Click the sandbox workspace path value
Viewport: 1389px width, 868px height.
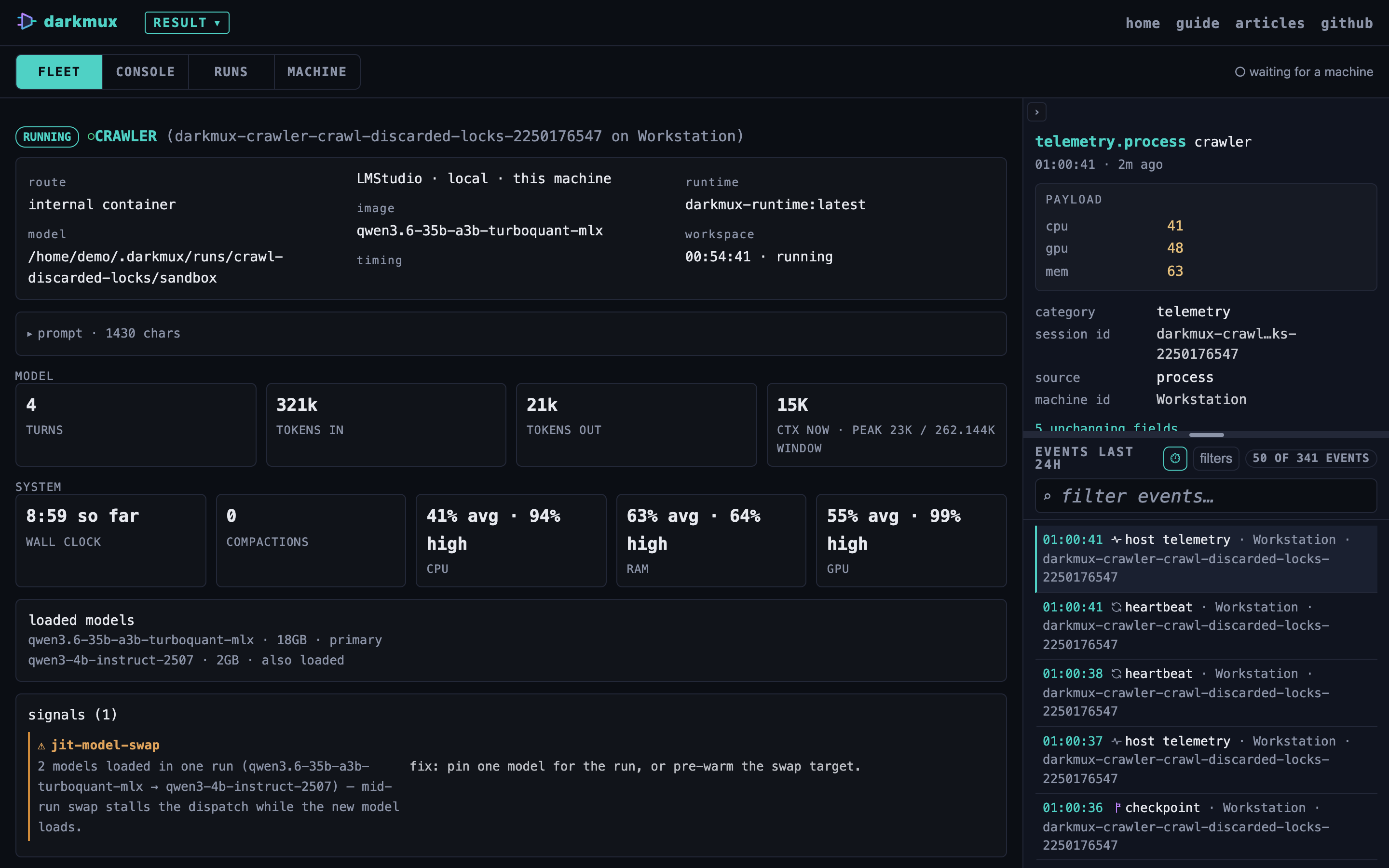coord(156,267)
